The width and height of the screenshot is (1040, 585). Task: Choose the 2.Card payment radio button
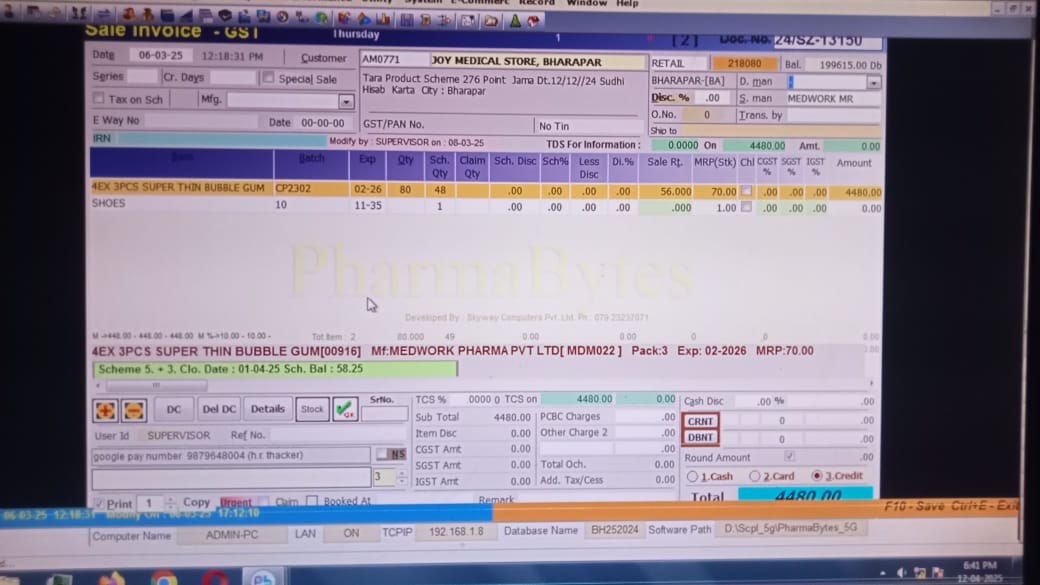coord(755,477)
